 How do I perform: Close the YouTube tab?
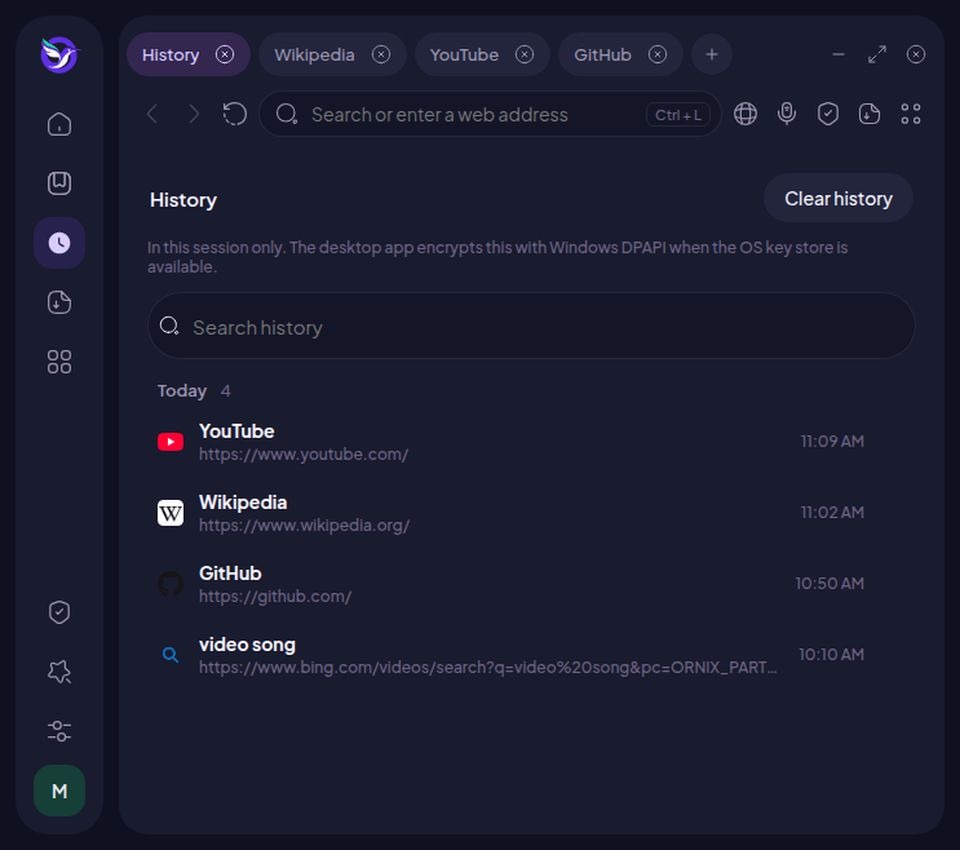[524, 55]
